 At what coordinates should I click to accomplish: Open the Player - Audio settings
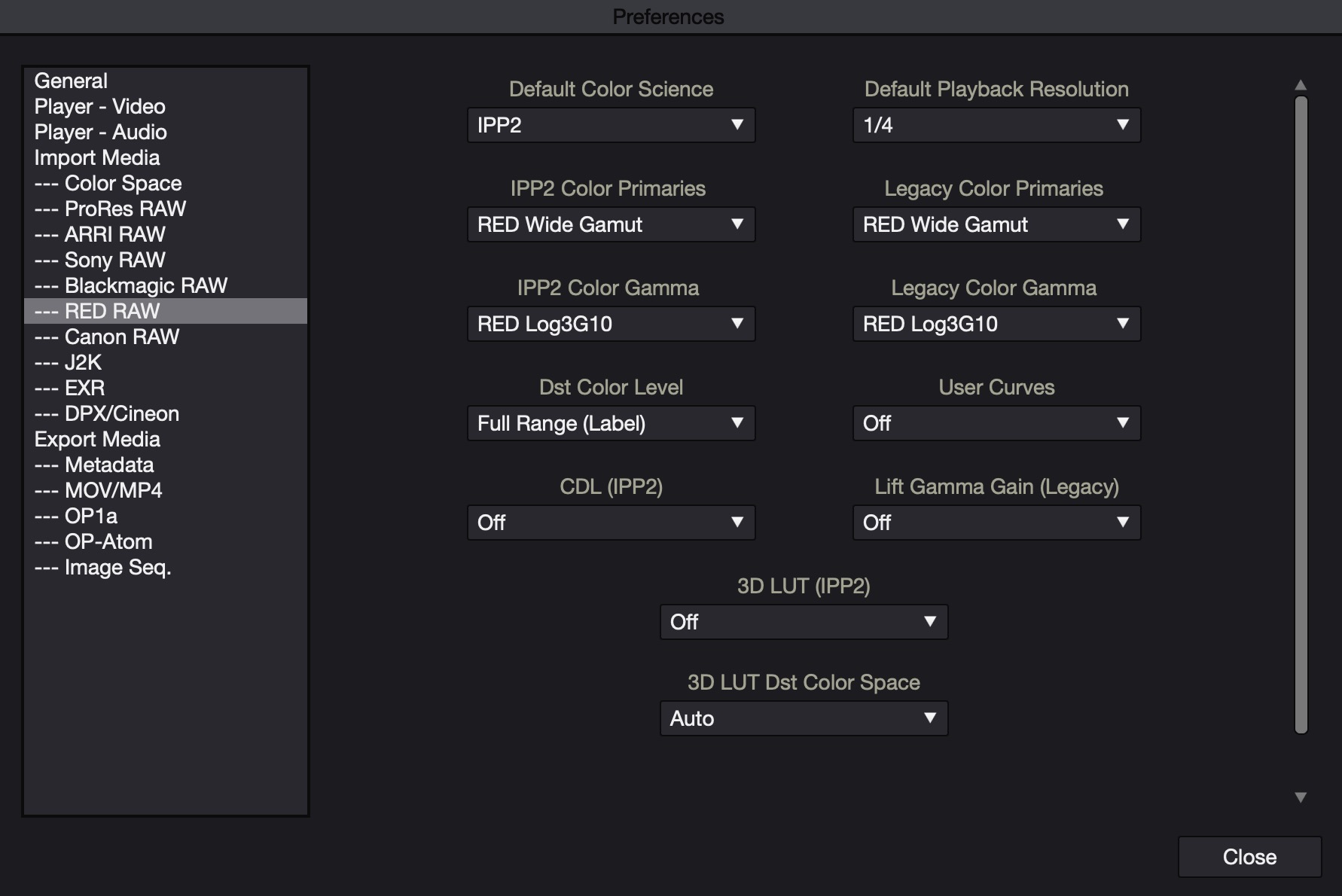100,132
